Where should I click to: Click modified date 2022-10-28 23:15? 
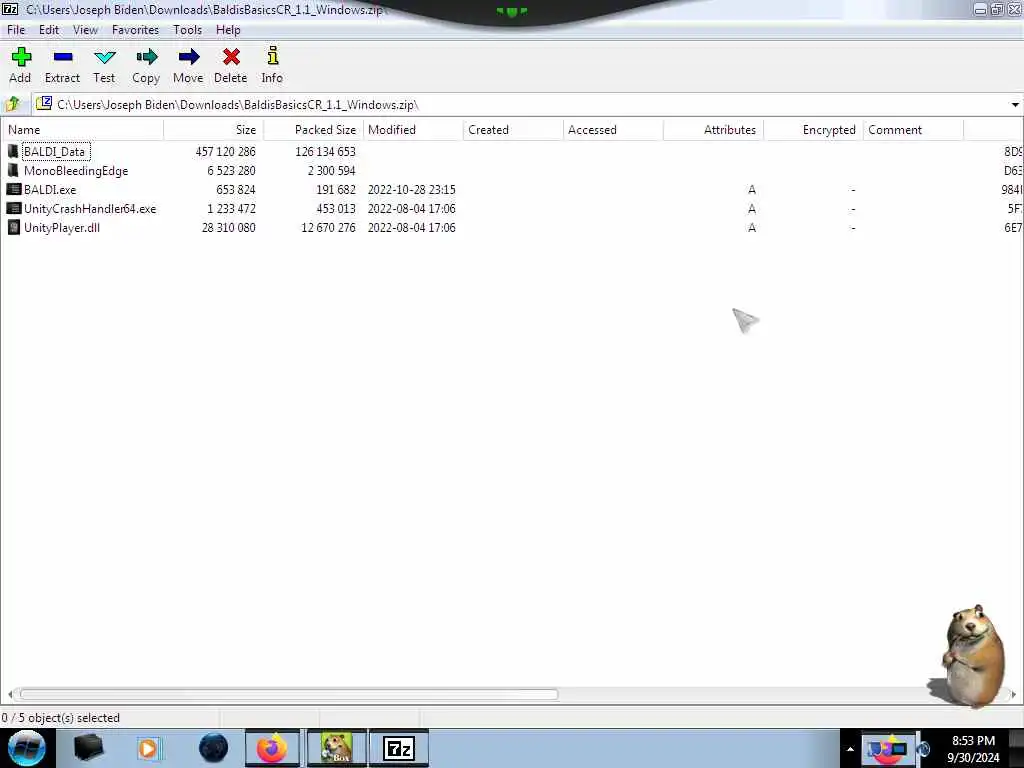[x=411, y=189]
